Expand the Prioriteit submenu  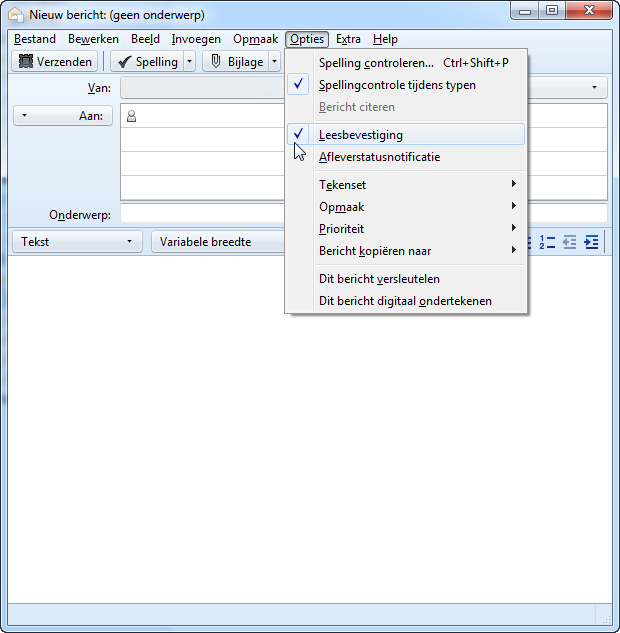pos(406,229)
